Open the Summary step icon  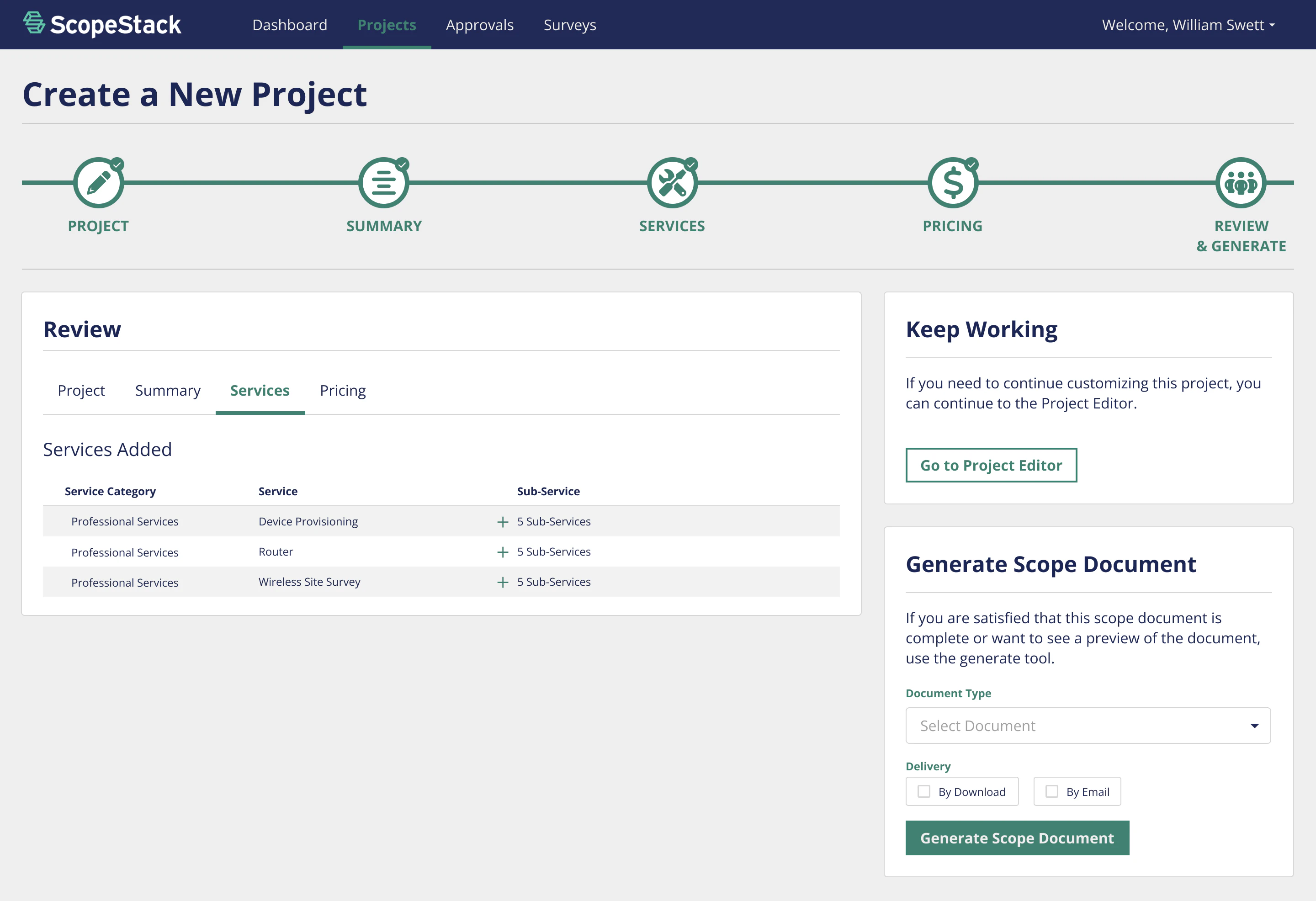(383, 182)
